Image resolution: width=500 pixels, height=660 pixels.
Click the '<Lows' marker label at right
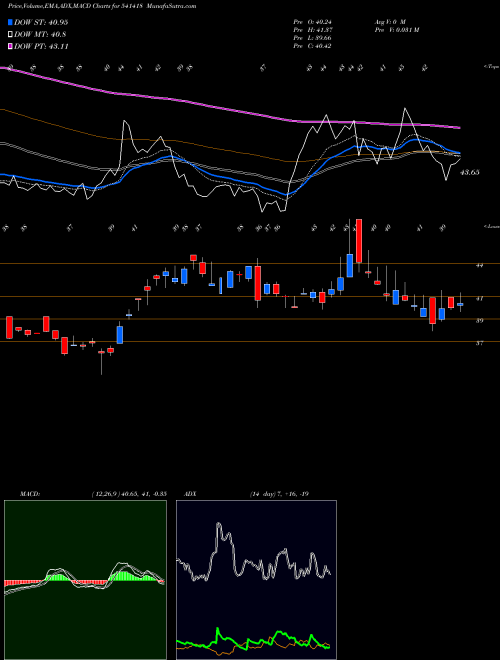[492, 226]
